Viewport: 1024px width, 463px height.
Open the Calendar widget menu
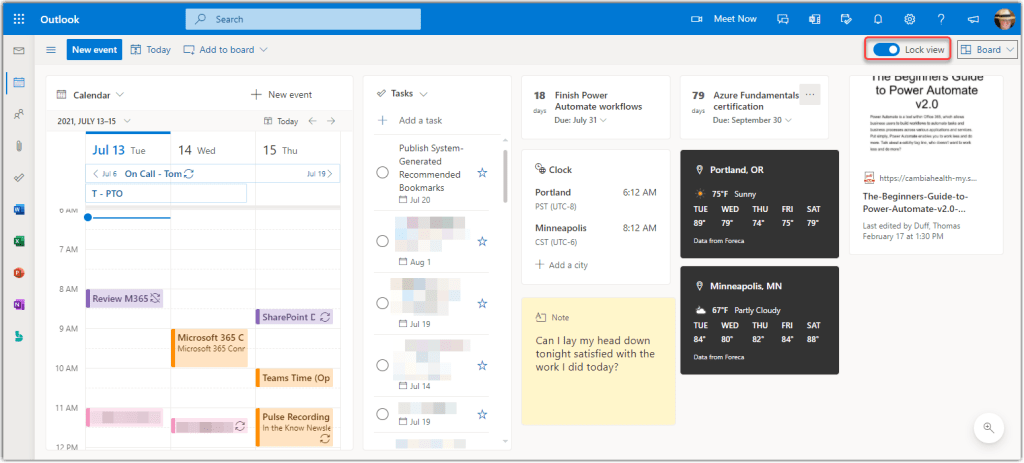click(92, 94)
